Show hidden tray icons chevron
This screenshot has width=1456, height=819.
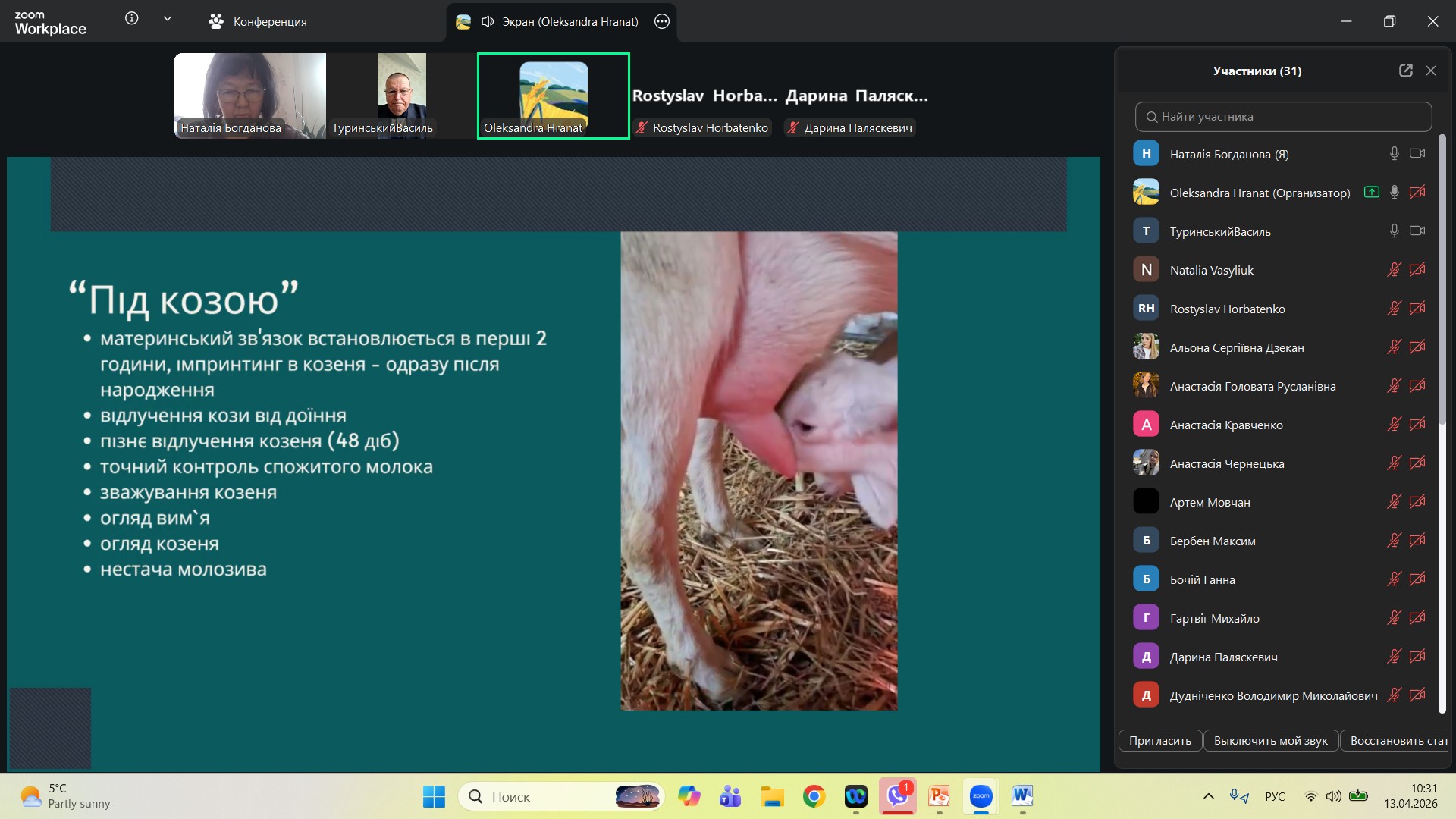pos(1209,796)
